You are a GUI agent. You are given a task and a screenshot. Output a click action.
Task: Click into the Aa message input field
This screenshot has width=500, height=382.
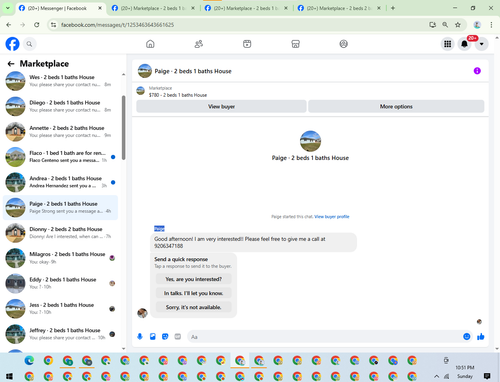(x=325, y=337)
